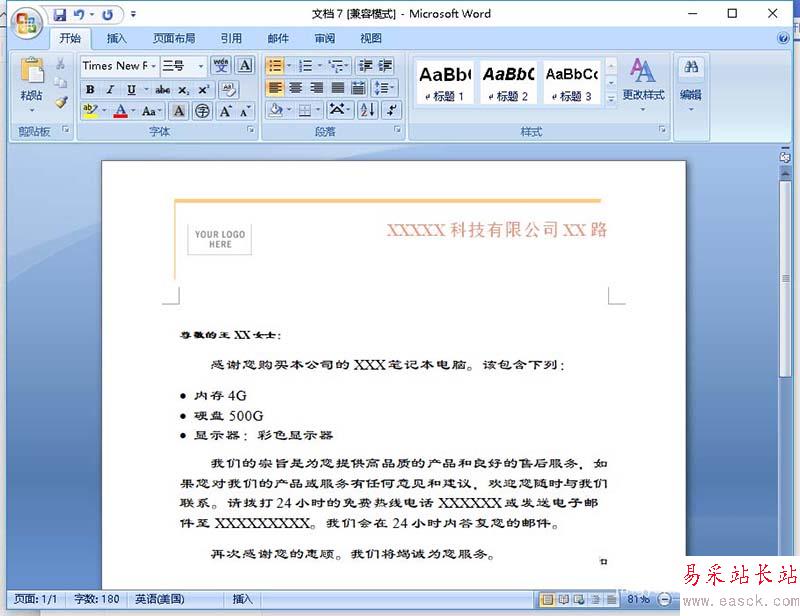Open Word help with question mark icon

[783, 38]
